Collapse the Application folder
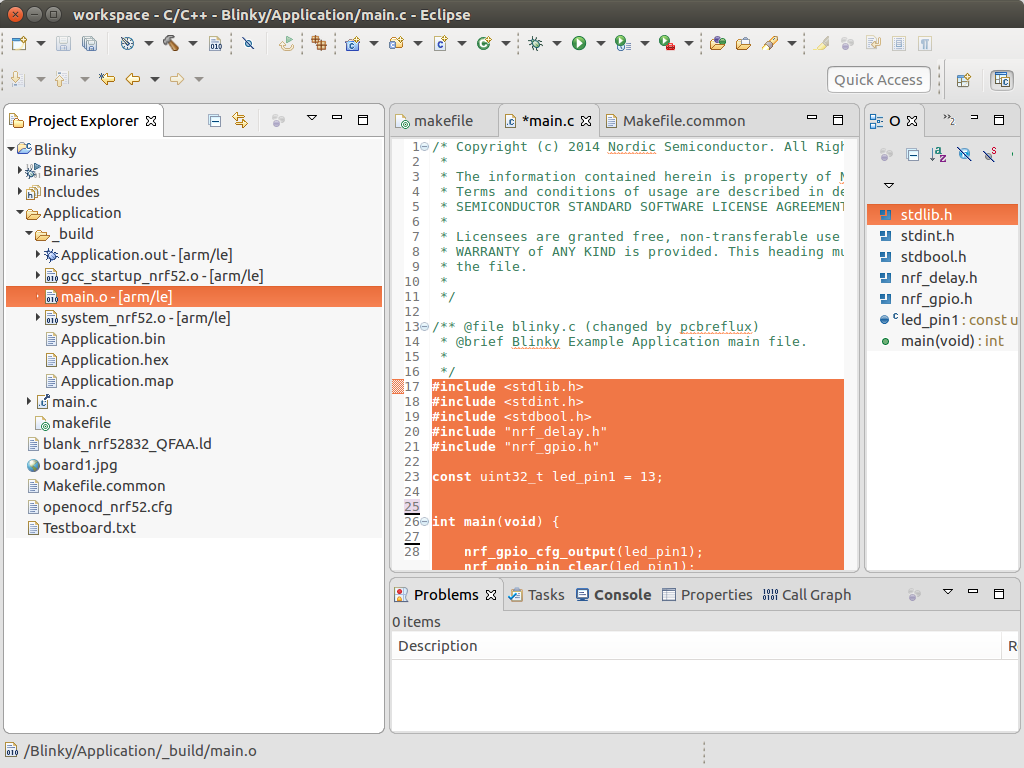Viewport: 1024px width, 768px height. coord(20,212)
